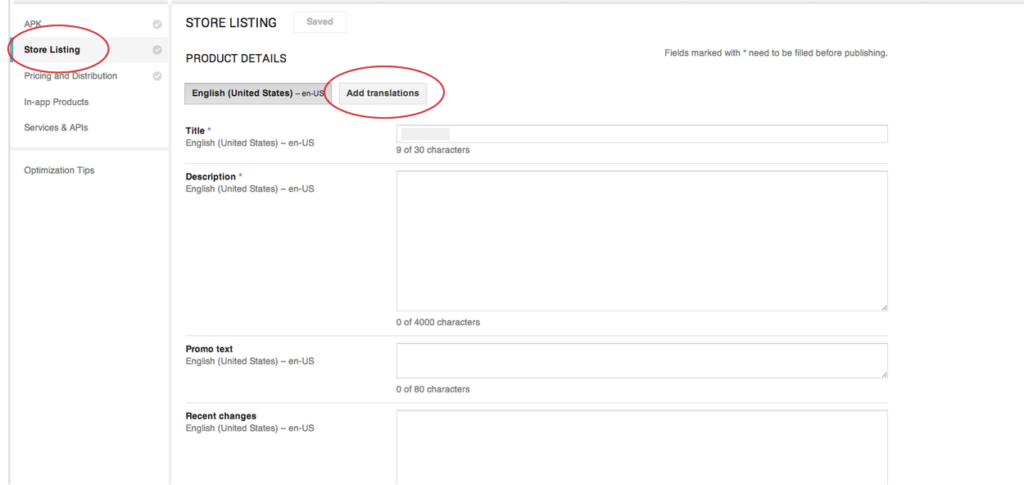This screenshot has height=485, width=1024.
Task: Click the 'Fields marked with *' notice
Action: pyautogui.click(x=776, y=53)
